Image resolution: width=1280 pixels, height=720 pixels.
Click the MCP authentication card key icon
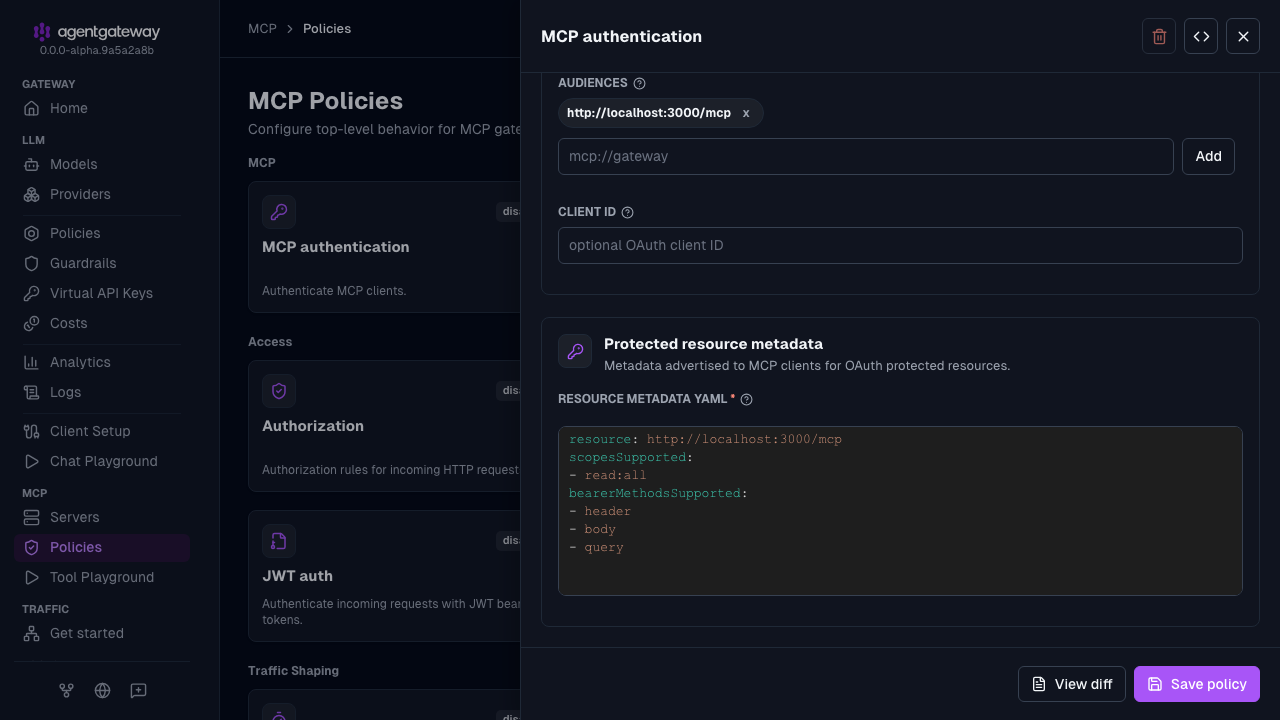[279, 212]
